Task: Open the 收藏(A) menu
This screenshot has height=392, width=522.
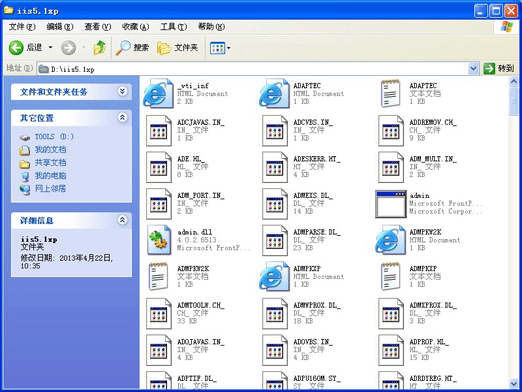Action: pos(135,27)
